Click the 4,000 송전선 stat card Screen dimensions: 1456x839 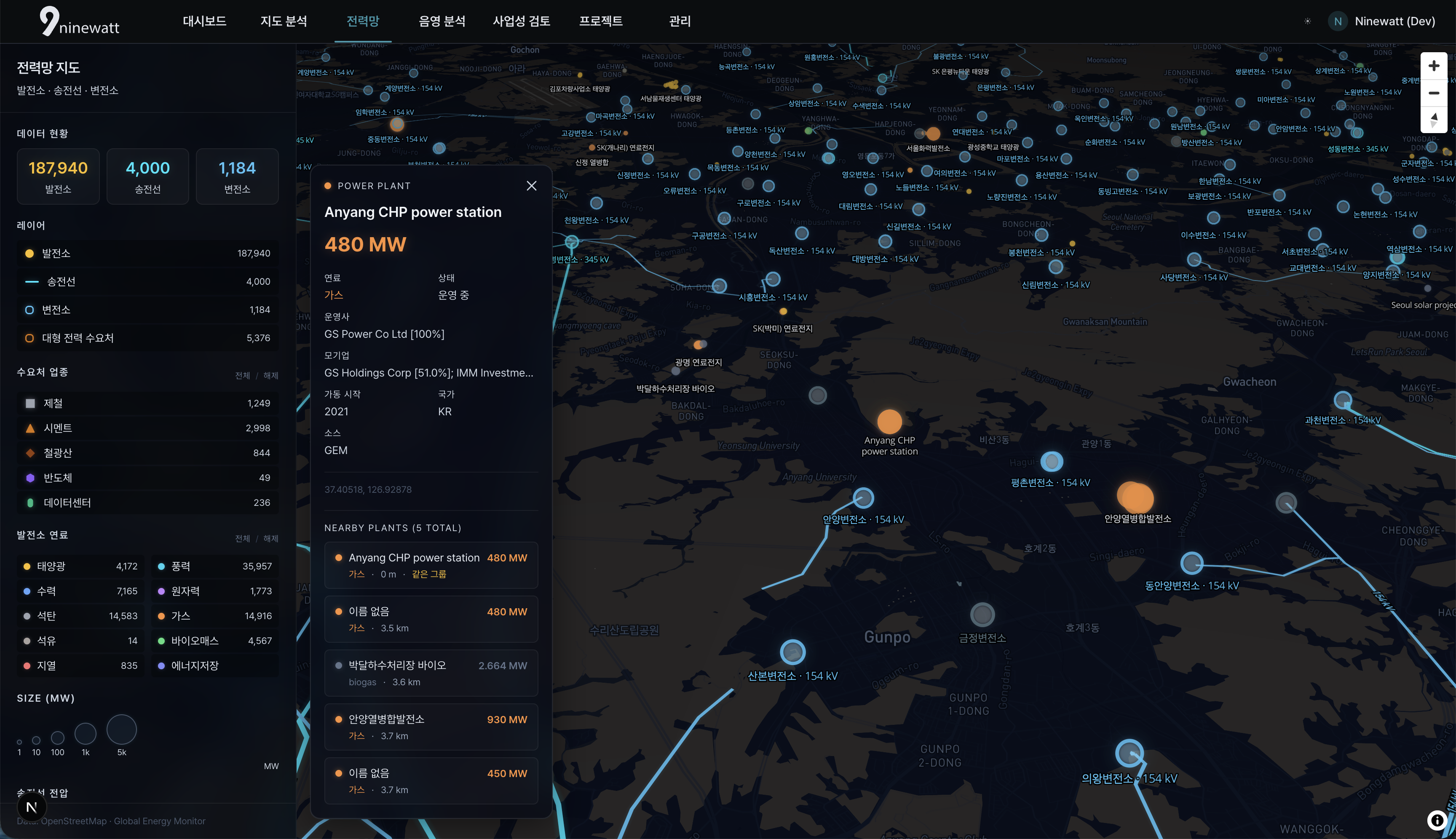pos(147,176)
